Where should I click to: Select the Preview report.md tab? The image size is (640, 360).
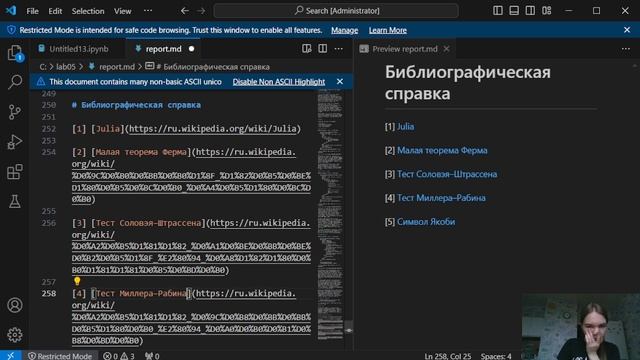[404, 49]
